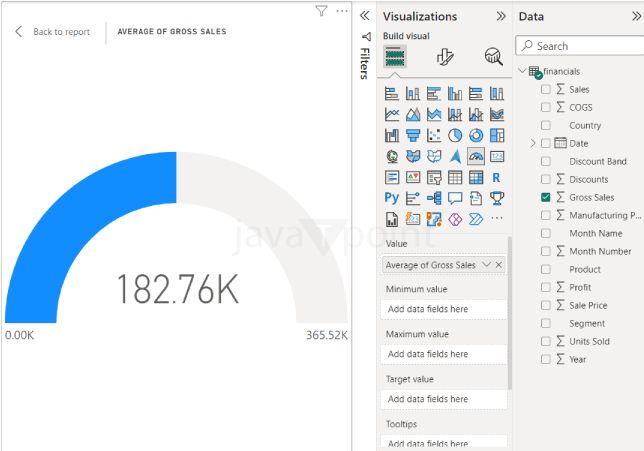Remove Average of Gross Sales field
Screen dimensions: 644x451
click(x=499, y=265)
